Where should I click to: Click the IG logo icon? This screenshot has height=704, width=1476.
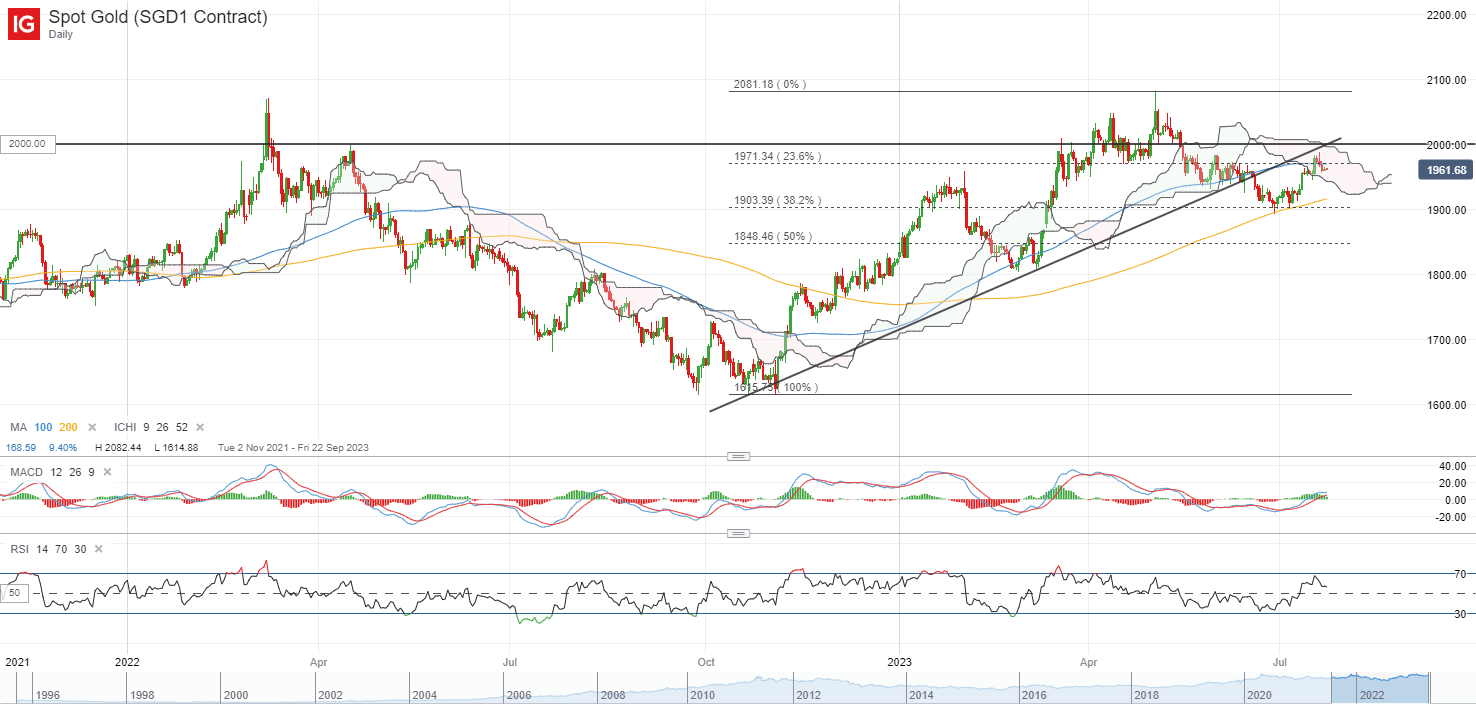click(x=24, y=23)
